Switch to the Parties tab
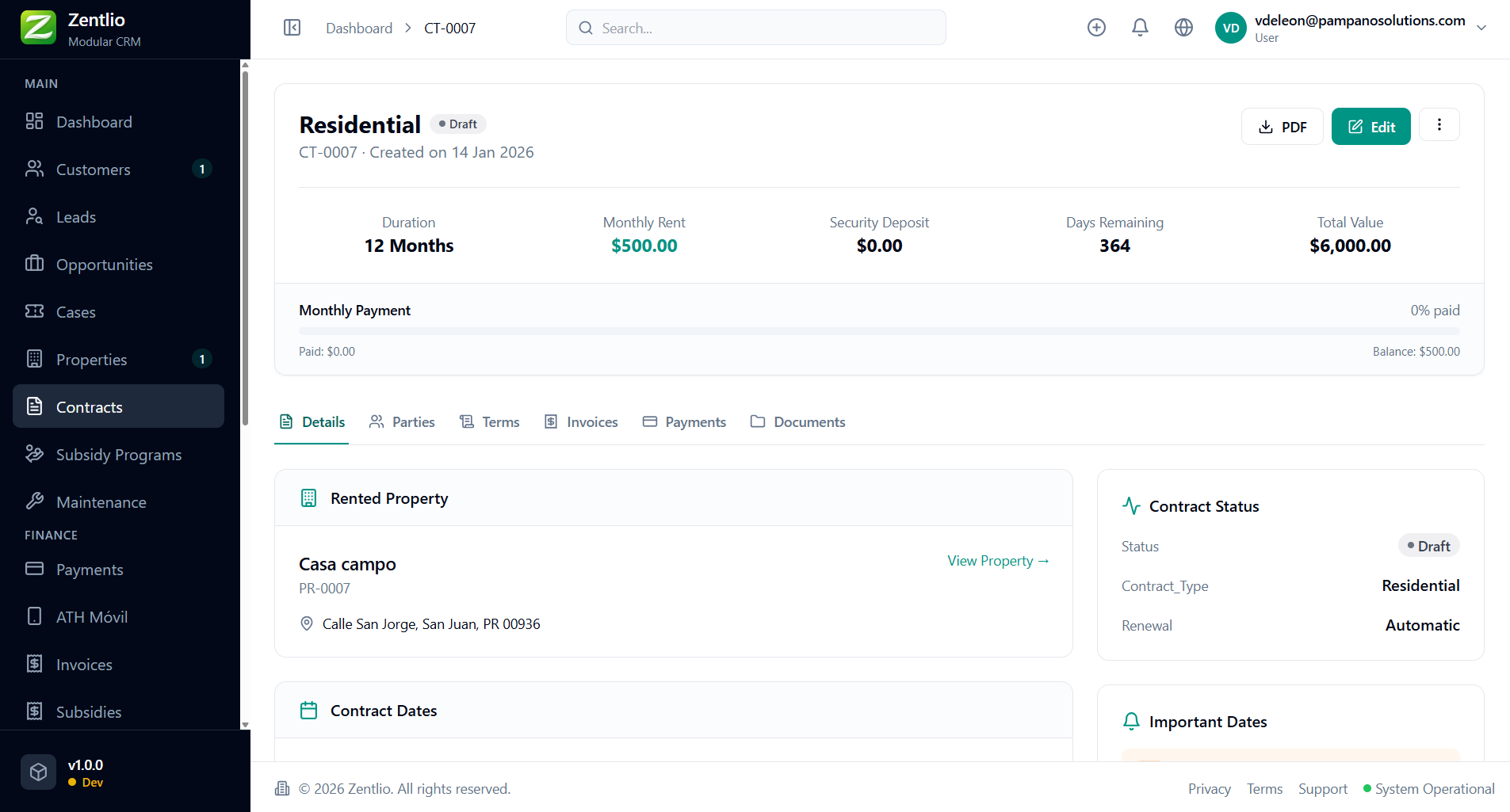1510x812 pixels. (402, 422)
